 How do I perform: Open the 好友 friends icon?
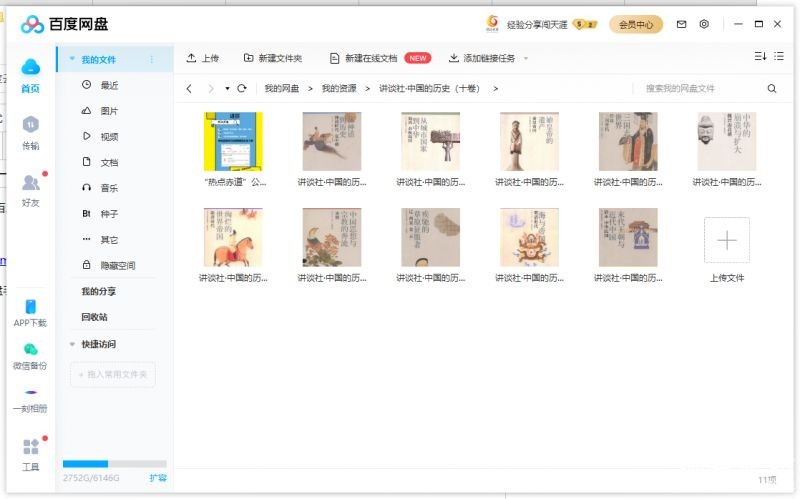pyautogui.click(x=31, y=182)
